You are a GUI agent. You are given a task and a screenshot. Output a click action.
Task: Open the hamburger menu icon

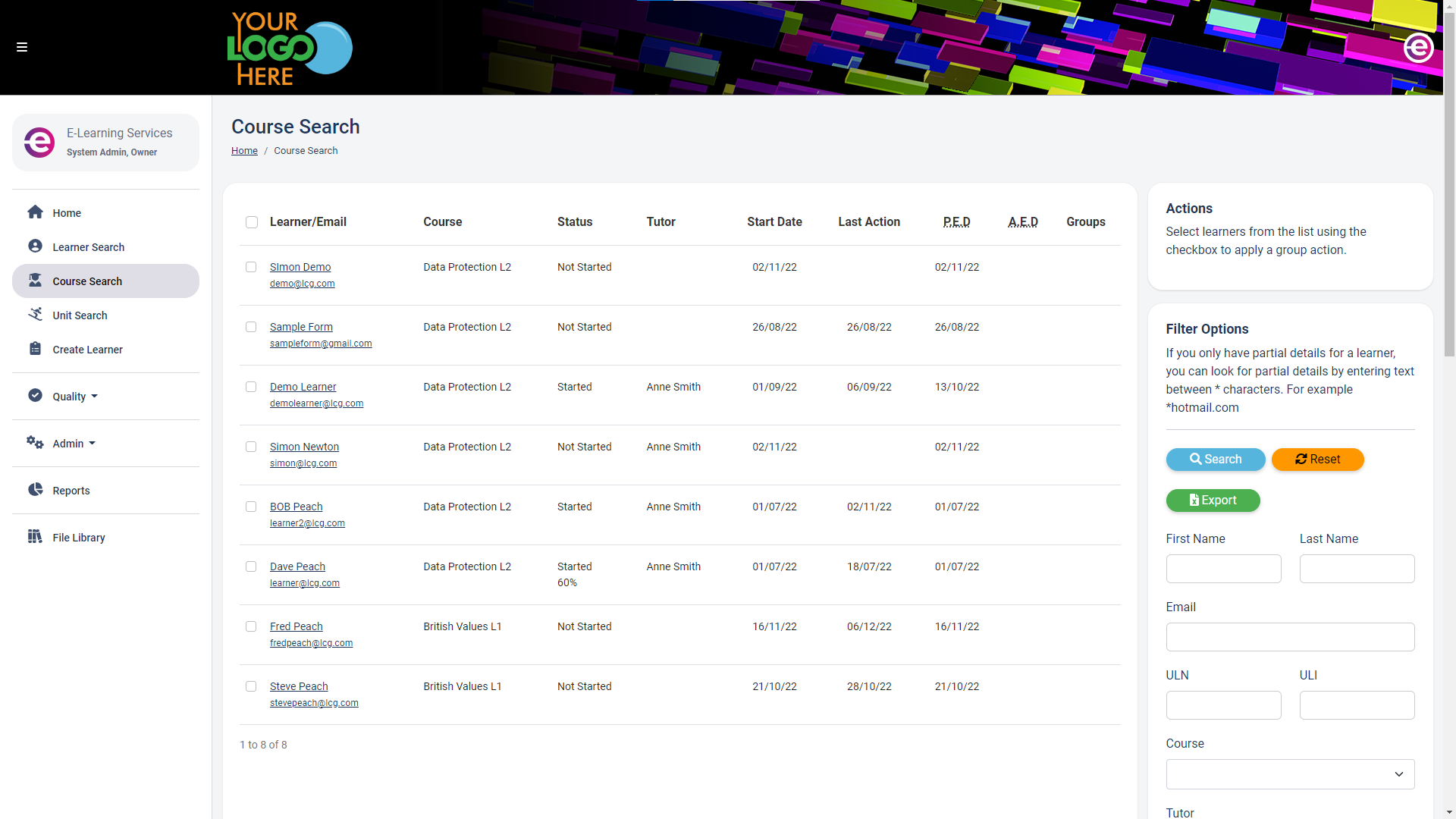tap(22, 47)
